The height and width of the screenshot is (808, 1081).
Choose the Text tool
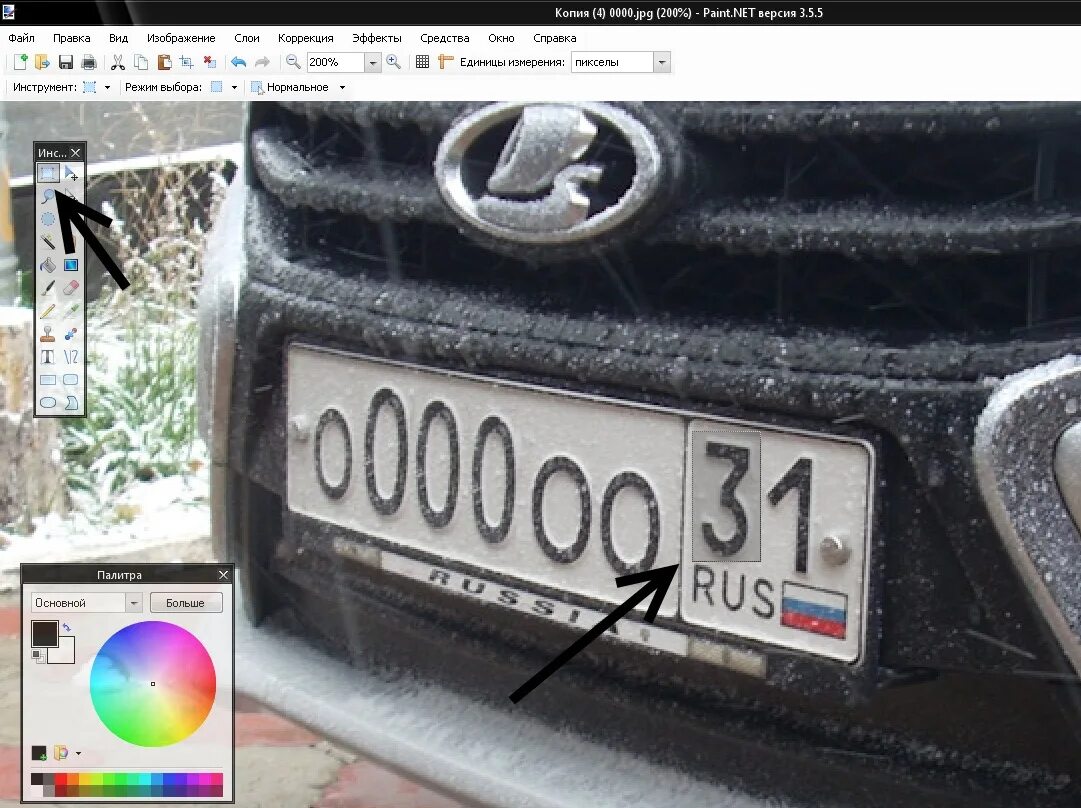point(48,356)
